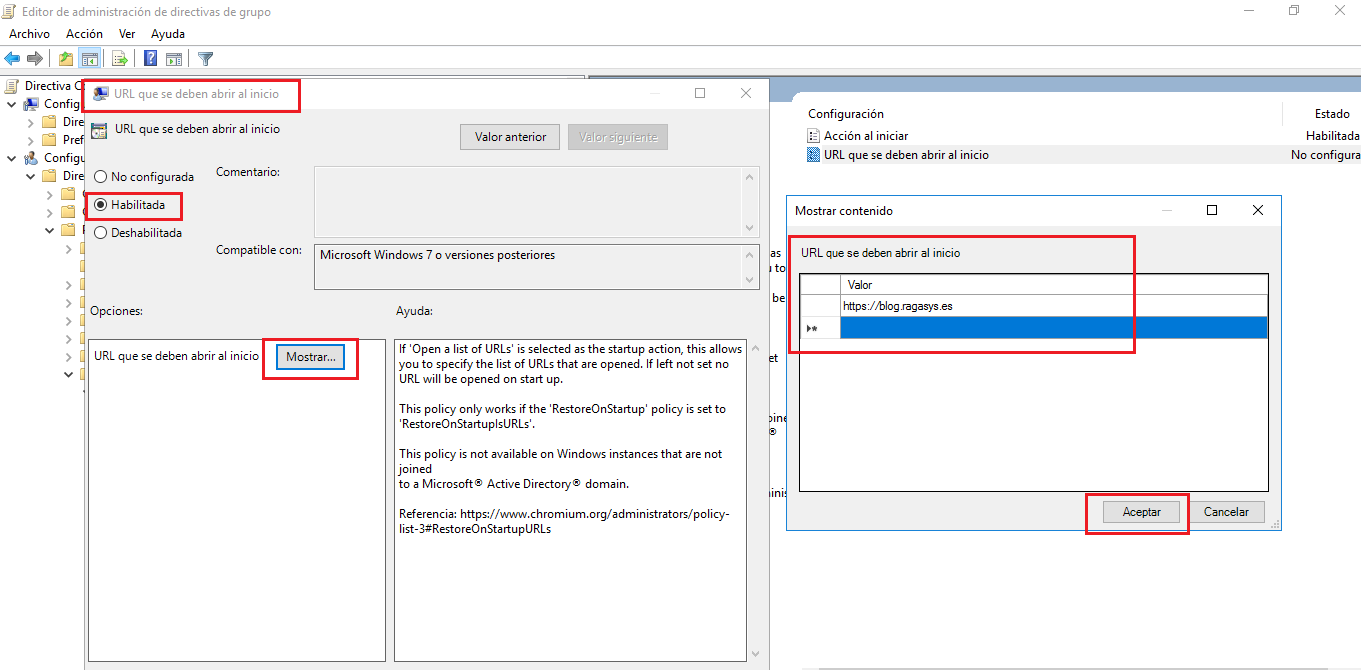1361x670 pixels.
Task: Open Help using the question mark icon
Action: point(149,58)
